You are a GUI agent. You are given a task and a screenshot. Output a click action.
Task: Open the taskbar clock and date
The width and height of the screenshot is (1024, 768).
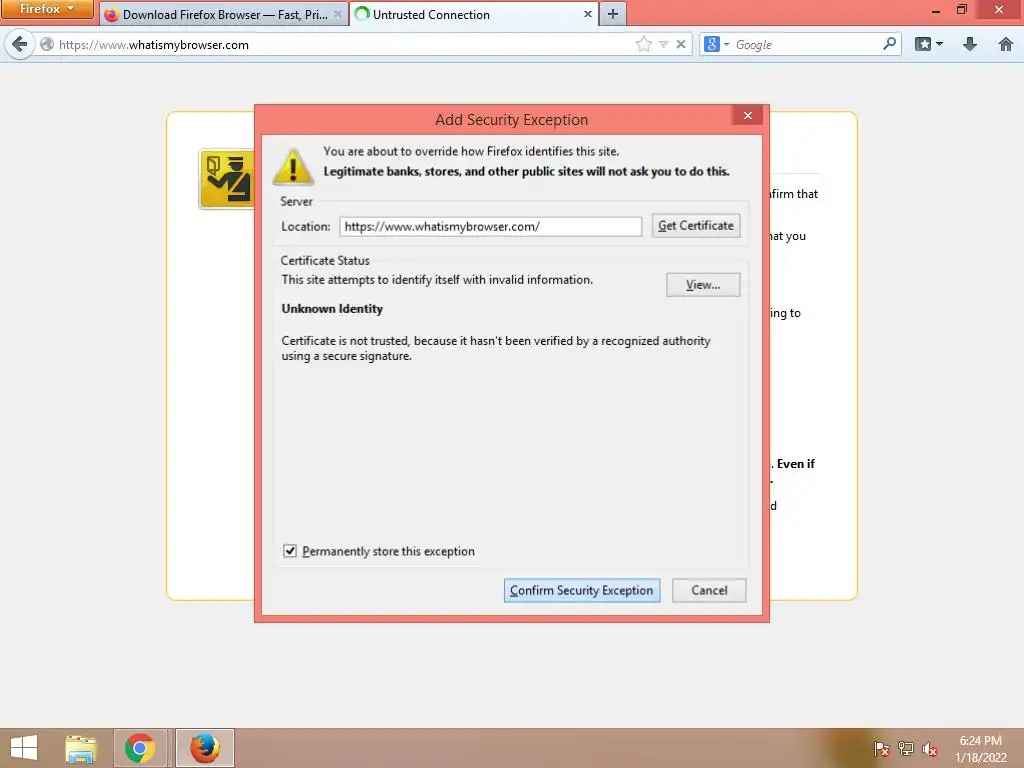click(x=981, y=749)
